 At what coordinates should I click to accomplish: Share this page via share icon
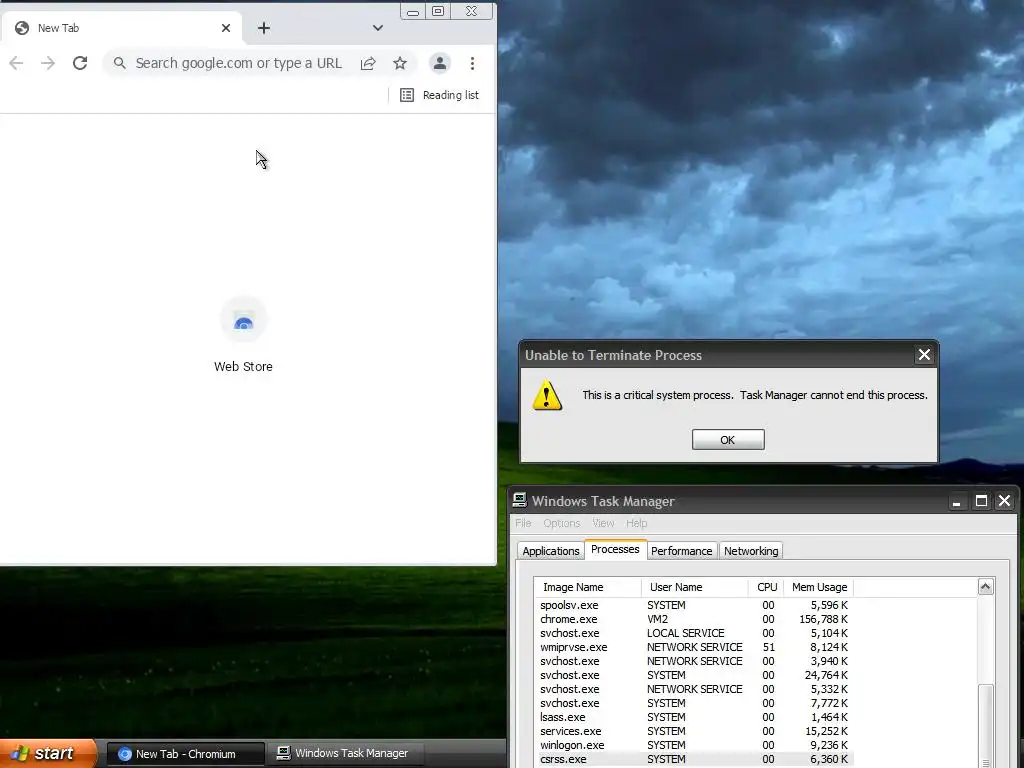(x=368, y=63)
